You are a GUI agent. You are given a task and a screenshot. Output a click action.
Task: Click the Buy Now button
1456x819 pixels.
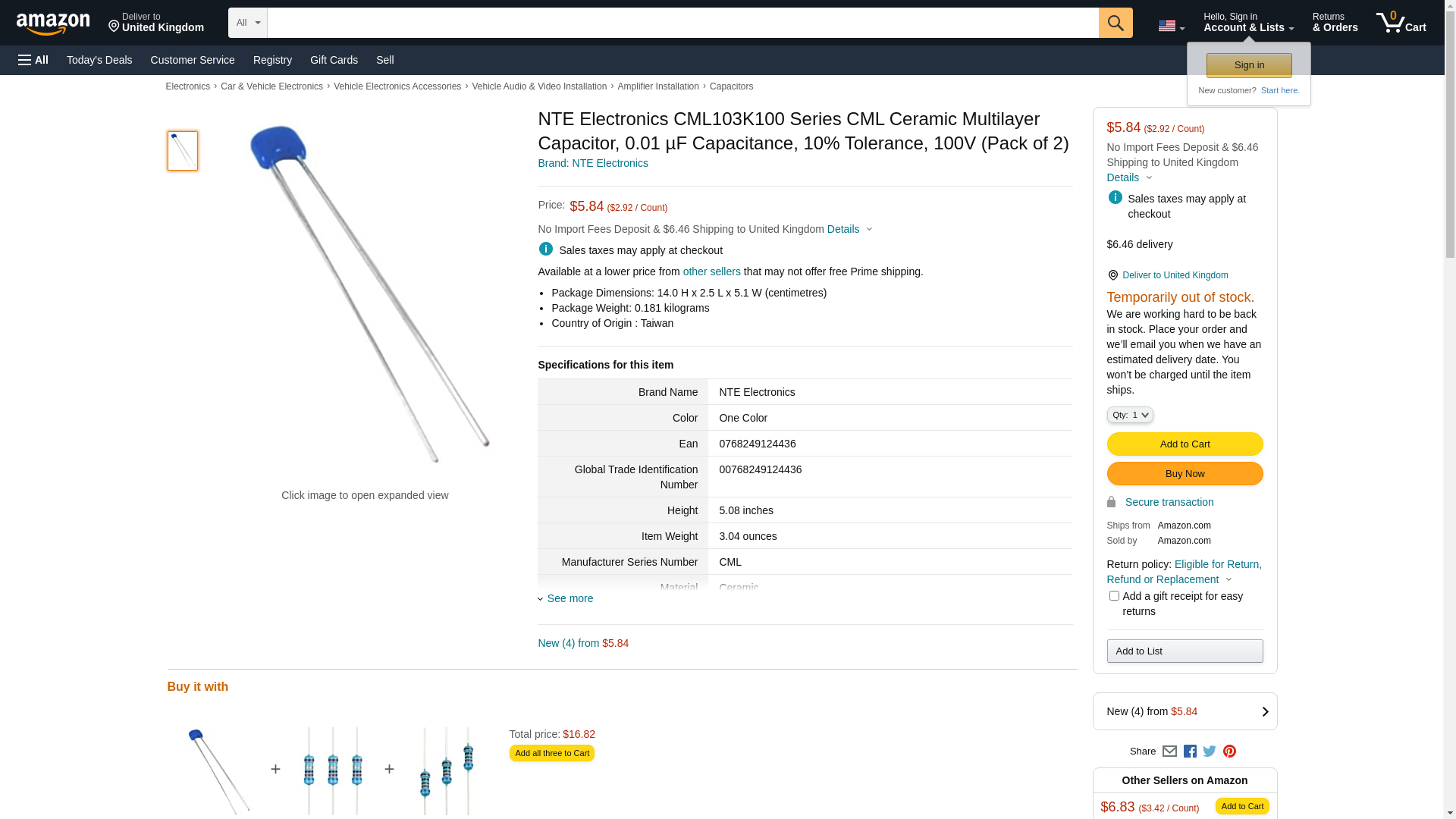[x=1185, y=474]
